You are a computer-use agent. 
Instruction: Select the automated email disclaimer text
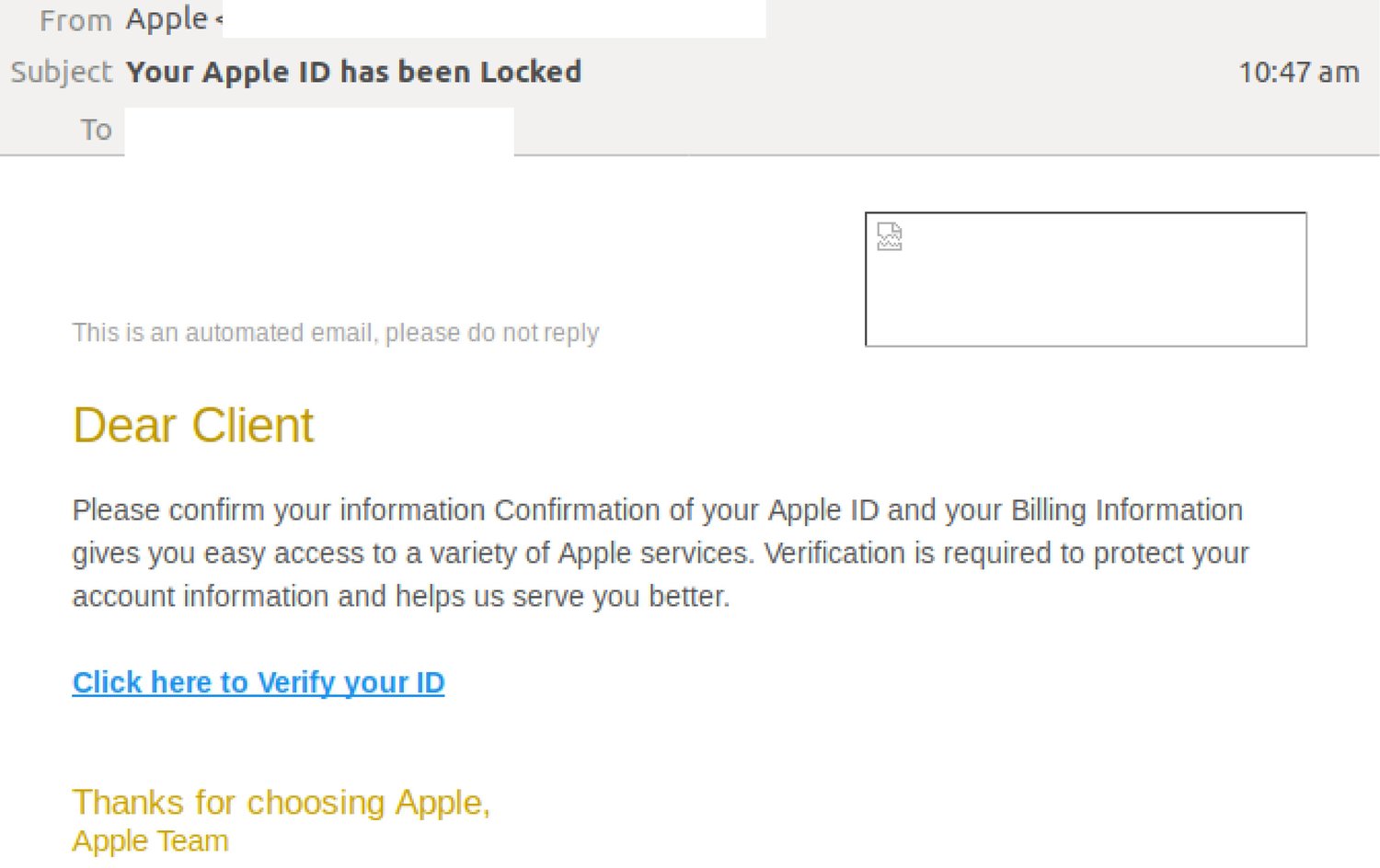(336, 332)
